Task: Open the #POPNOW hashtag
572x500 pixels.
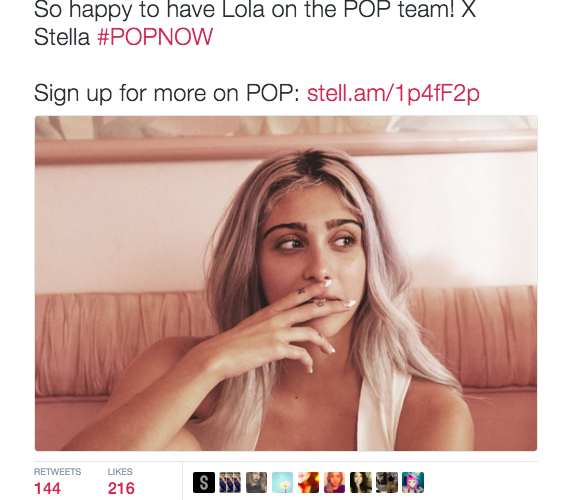Action: [155, 37]
